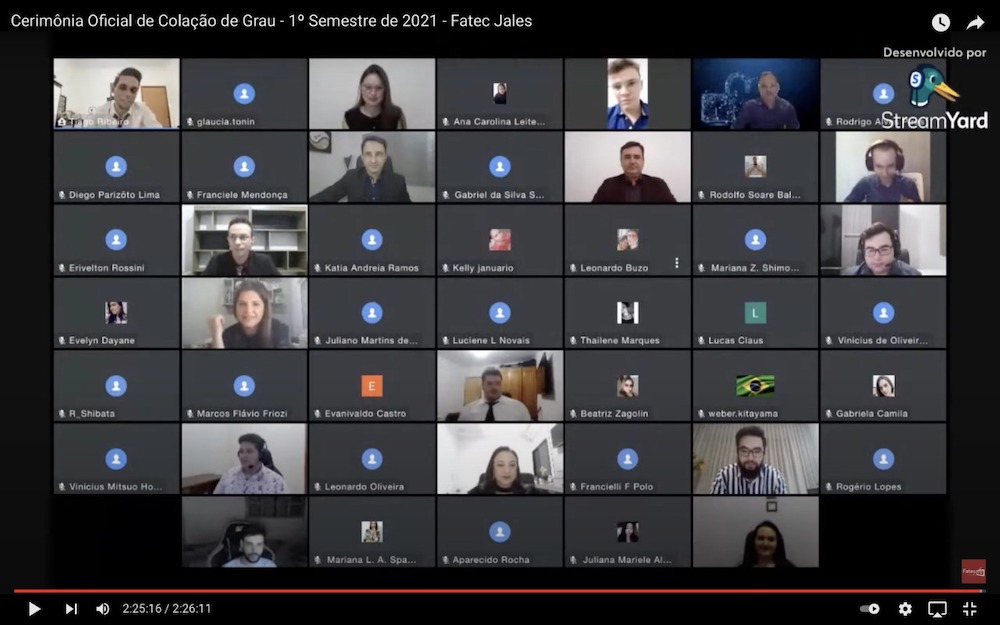Open three-dot menu on Leonardo Buzo tile
The width and height of the screenshot is (1000, 625).
tap(677, 263)
